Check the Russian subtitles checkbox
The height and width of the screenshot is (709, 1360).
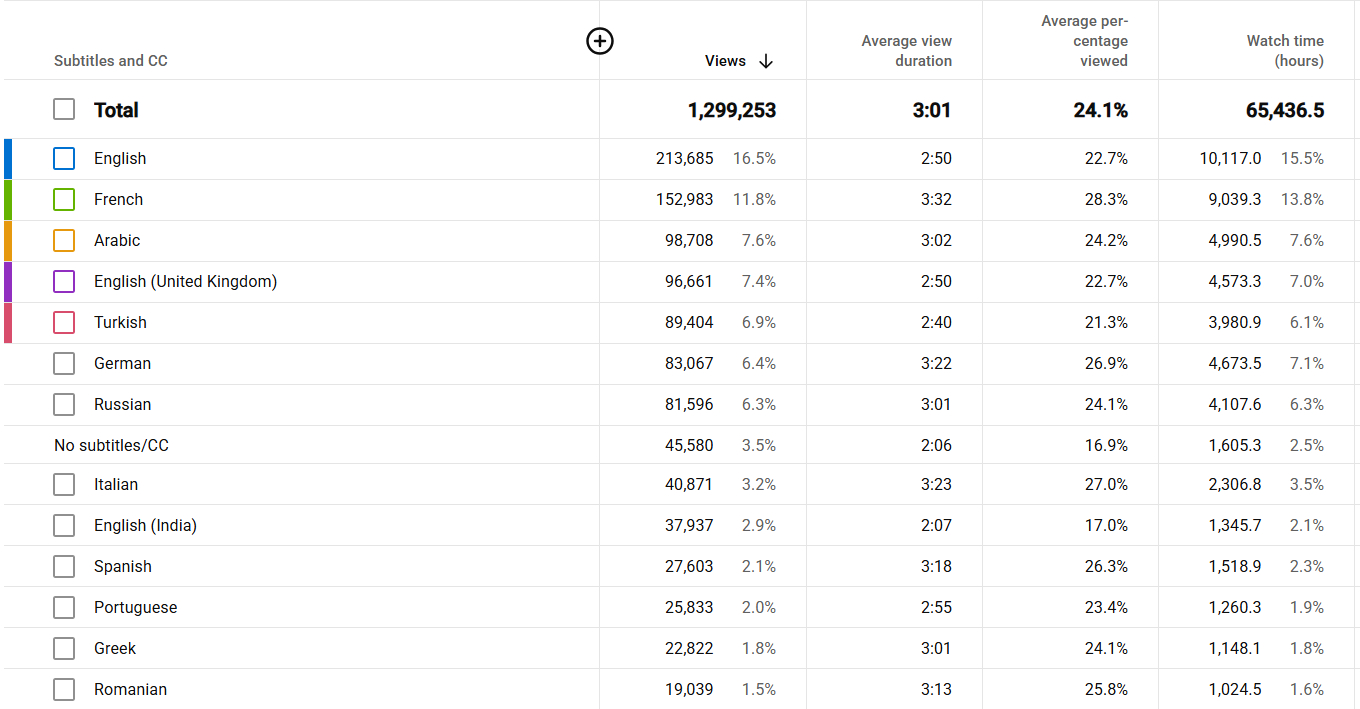[64, 404]
